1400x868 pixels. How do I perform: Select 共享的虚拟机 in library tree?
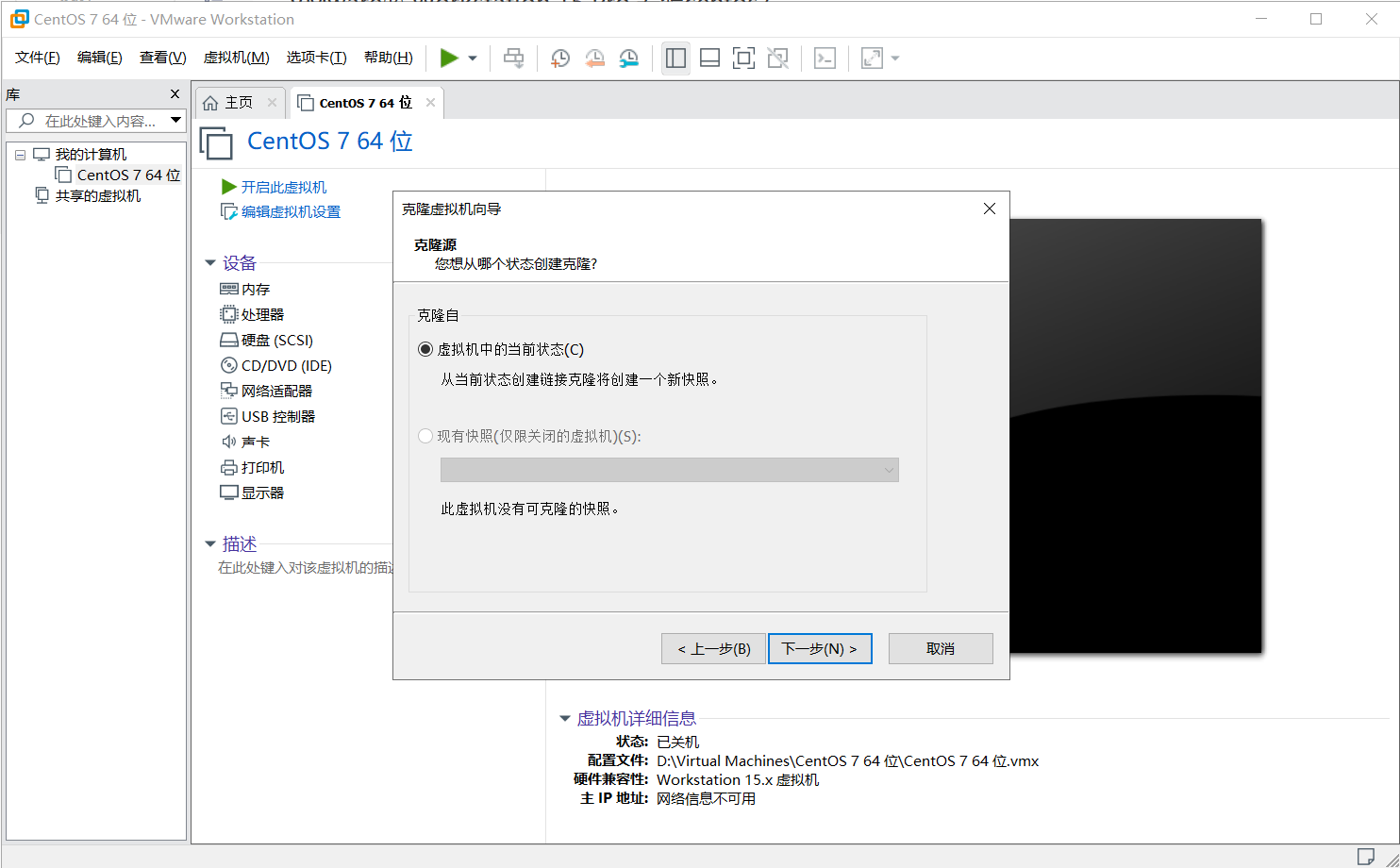[97, 196]
